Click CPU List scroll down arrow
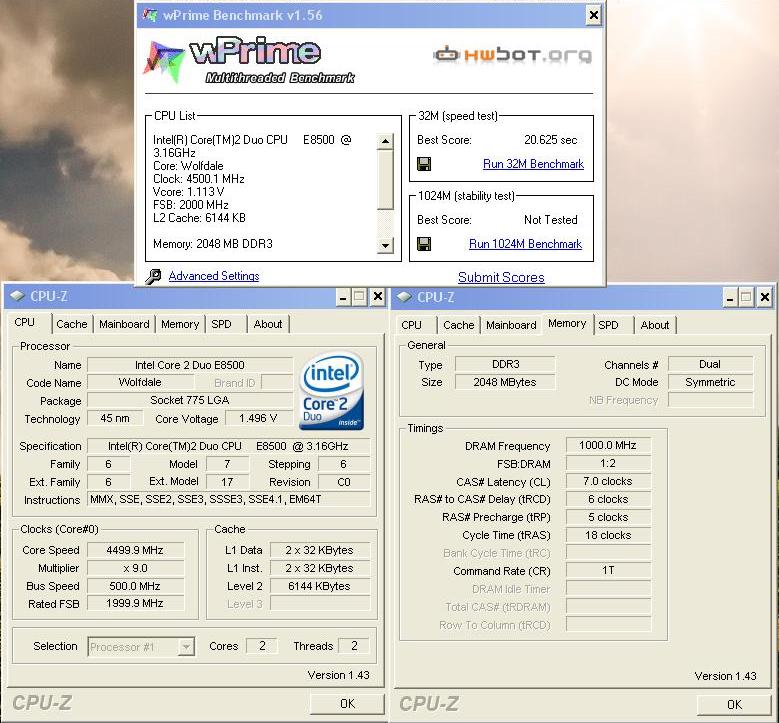The height and width of the screenshot is (723, 779). (385, 245)
